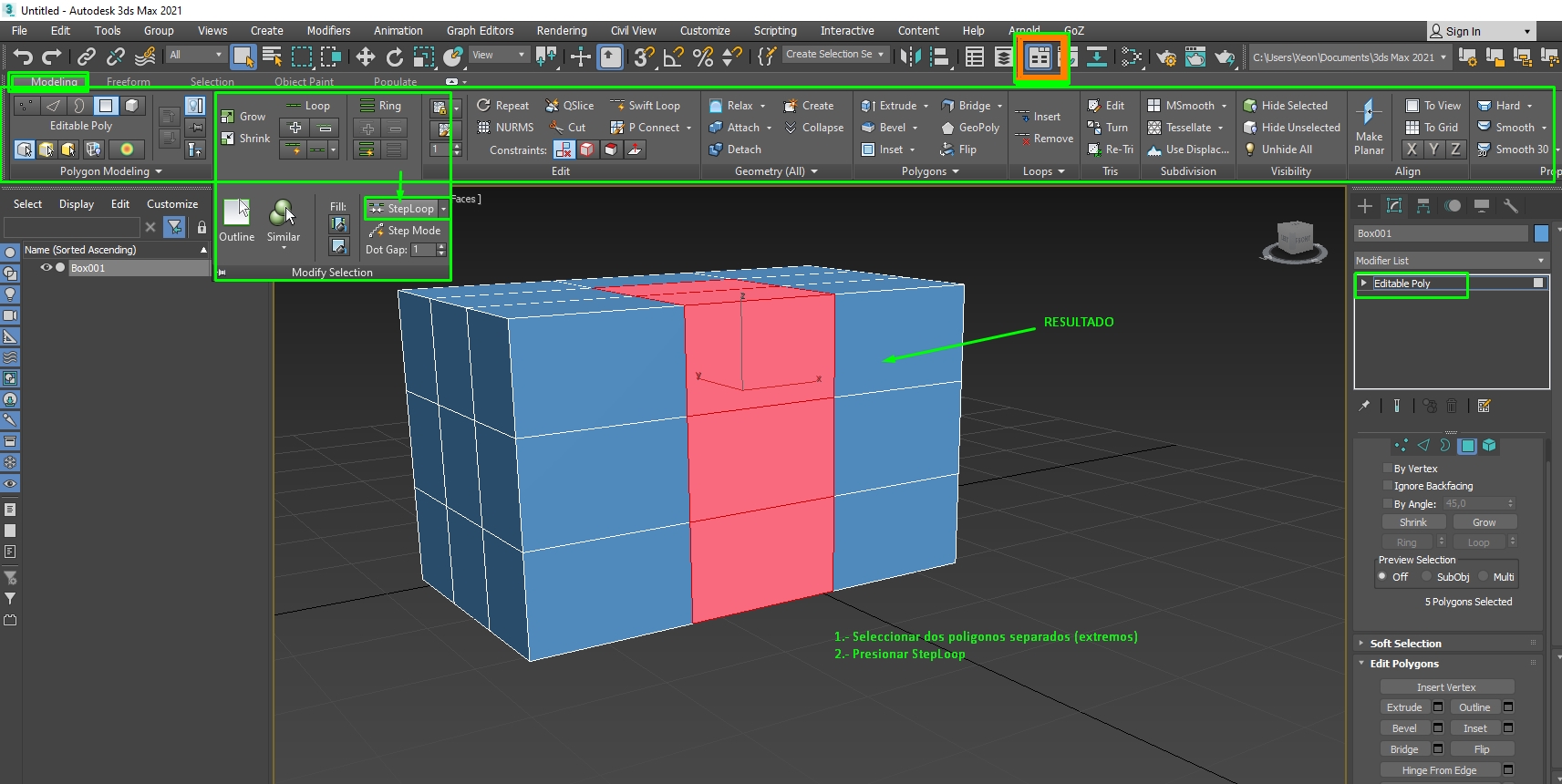The width and height of the screenshot is (1562, 784).
Task: Click Hide Selected in Visibility panel
Action: click(x=1286, y=106)
